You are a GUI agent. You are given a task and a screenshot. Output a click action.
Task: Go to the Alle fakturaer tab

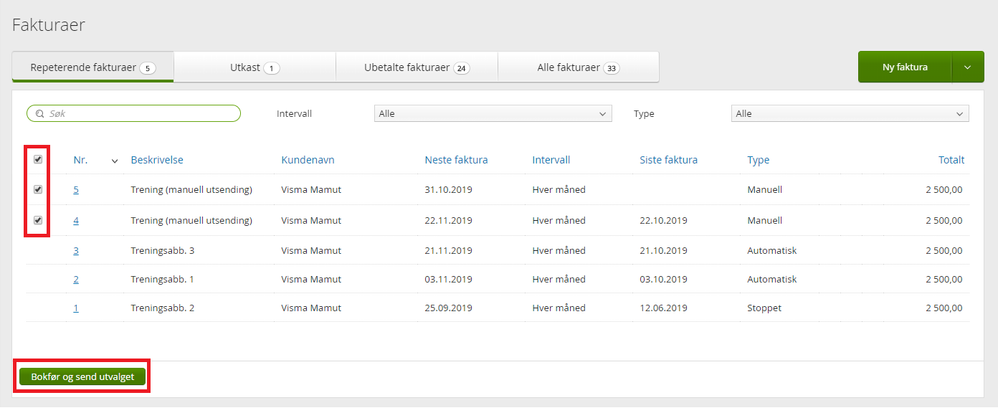578,67
